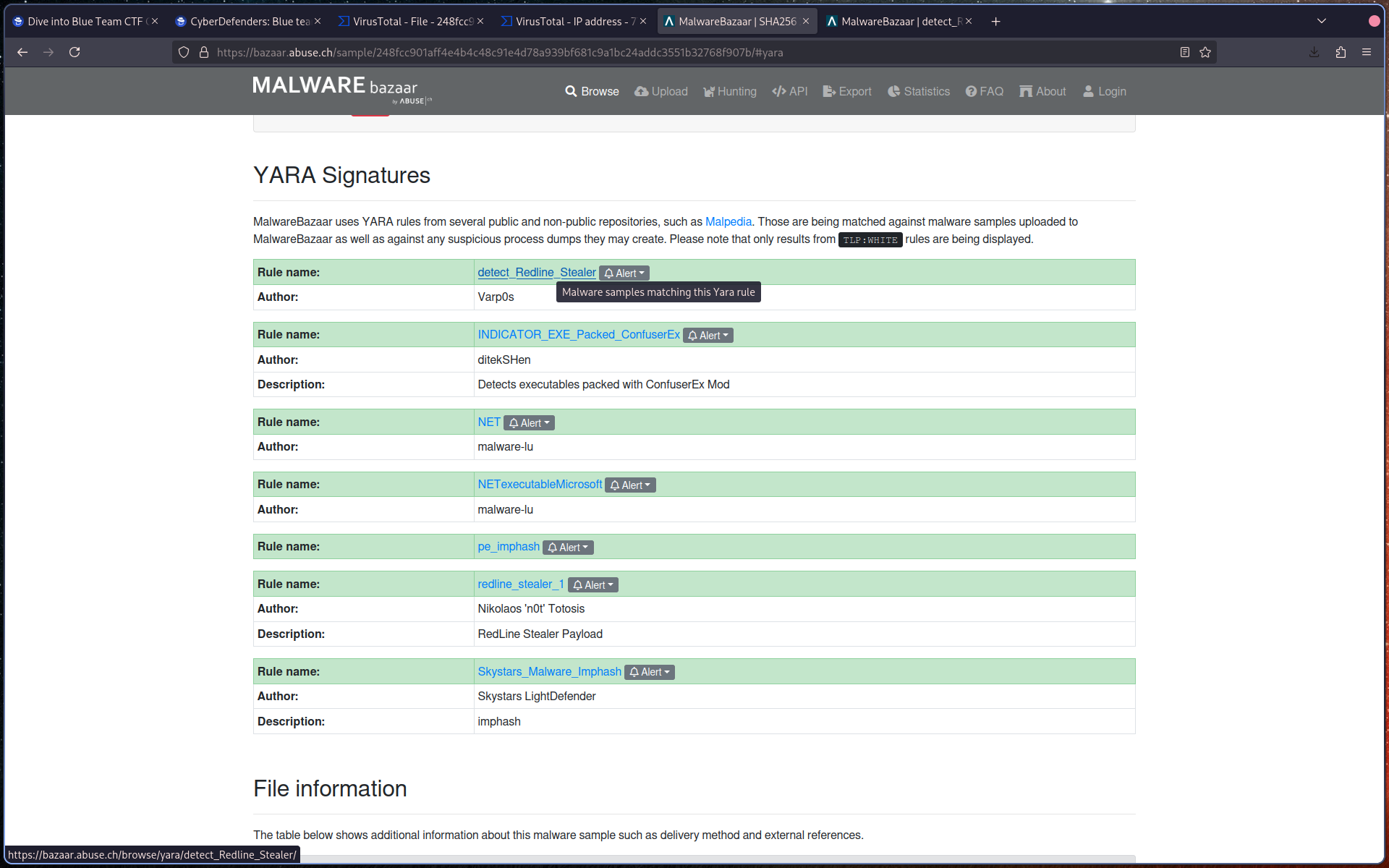Open the INDICATOR_EXE_Packed_ConfuserEx rule link
This screenshot has width=1389, height=868.
(x=579, y=334)
